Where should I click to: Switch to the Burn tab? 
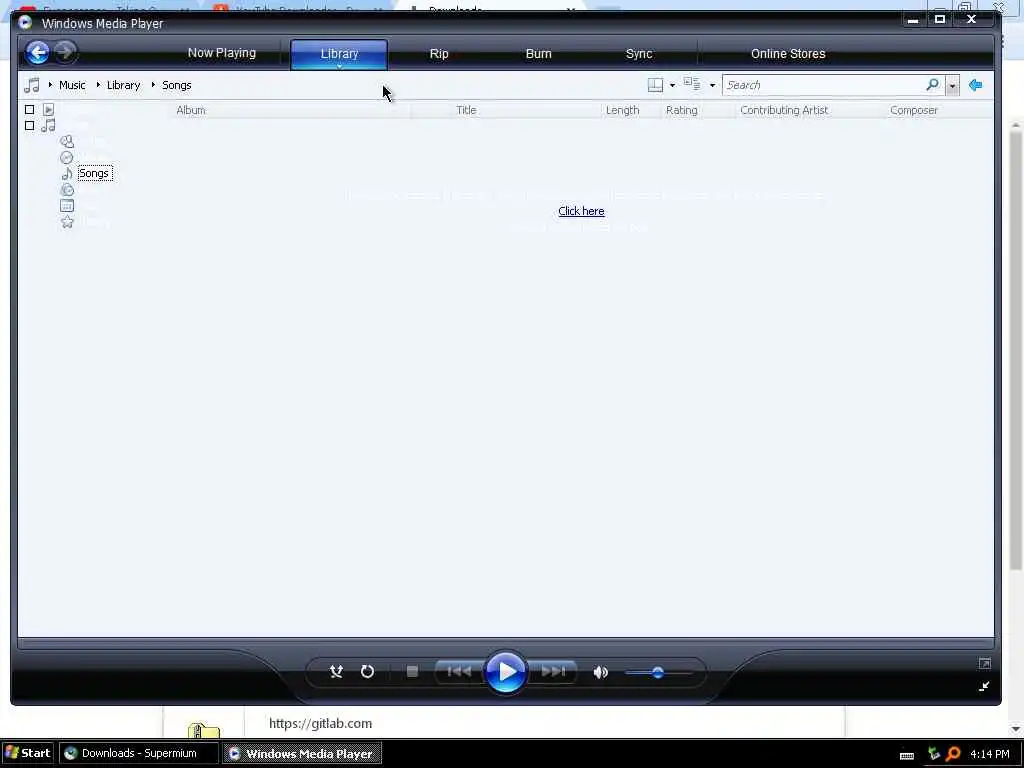pyautogui.click(x=539, y=54)
